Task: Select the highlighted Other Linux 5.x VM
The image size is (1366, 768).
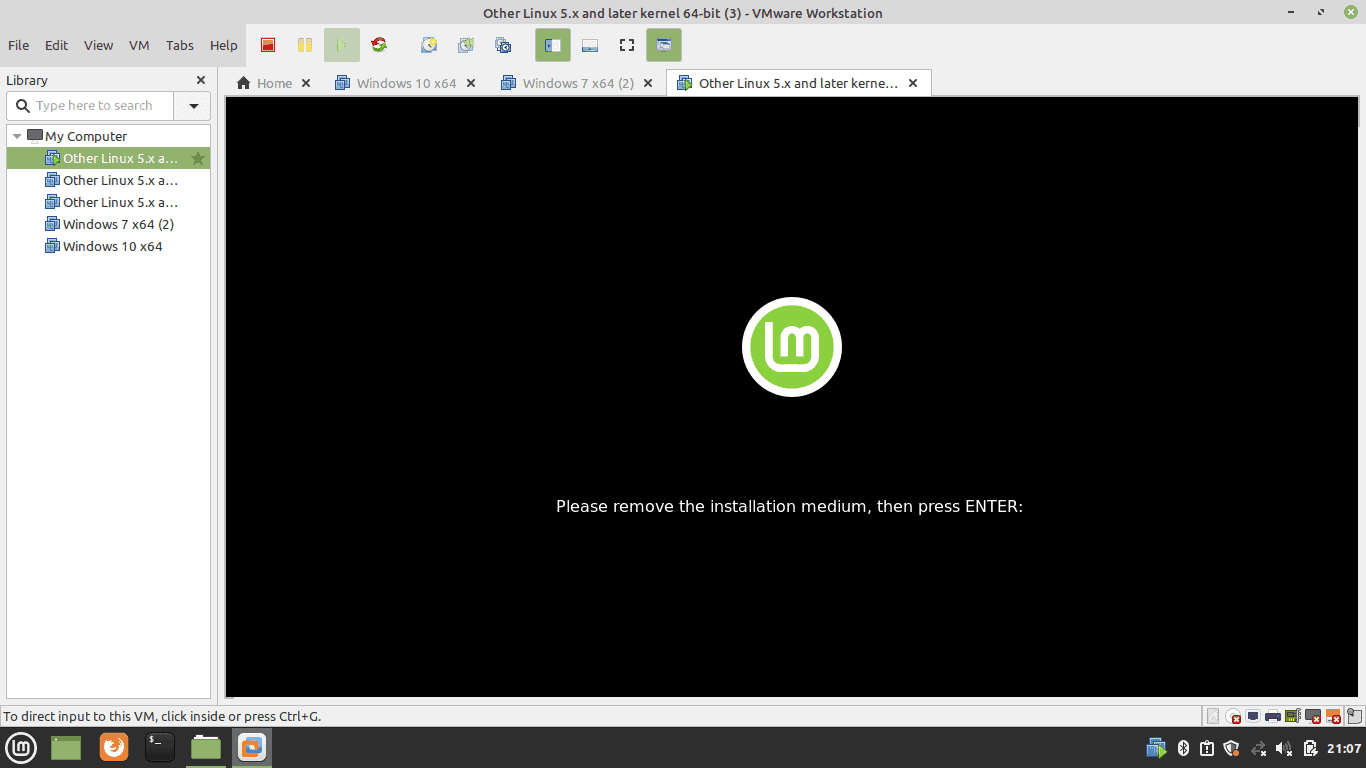Action: point(108,158)
